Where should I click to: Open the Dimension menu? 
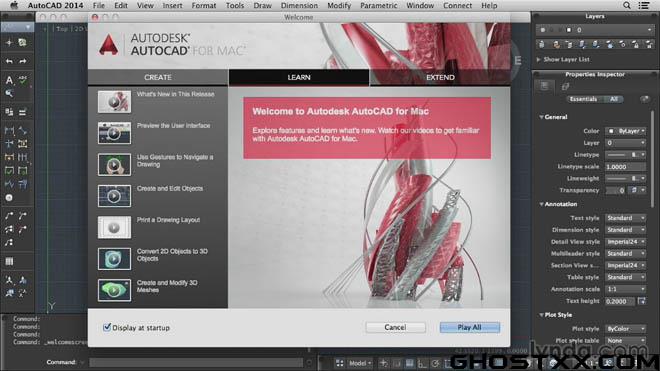[x=299, y=5]
